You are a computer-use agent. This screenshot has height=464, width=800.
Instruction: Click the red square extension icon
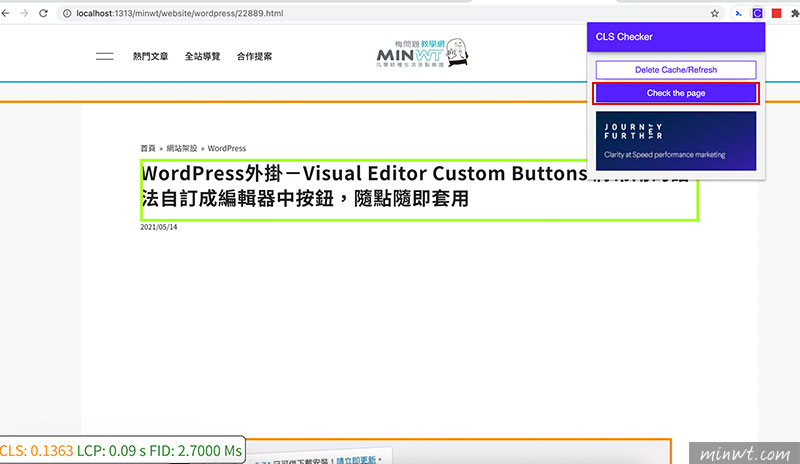tap(777, 13)
